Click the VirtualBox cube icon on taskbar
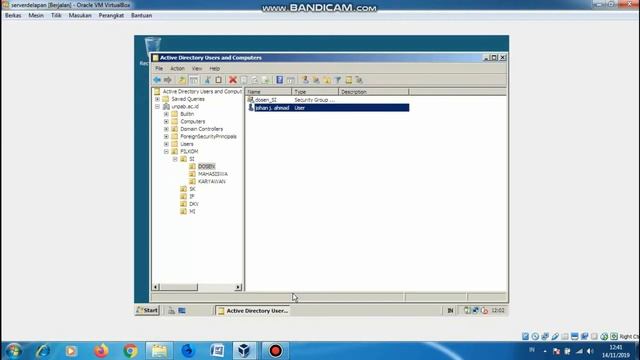640x360 pixels. [244, 351]
